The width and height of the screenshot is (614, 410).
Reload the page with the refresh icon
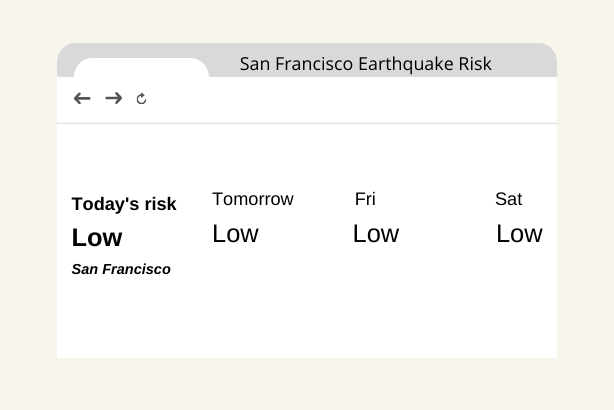pos(141,99)
